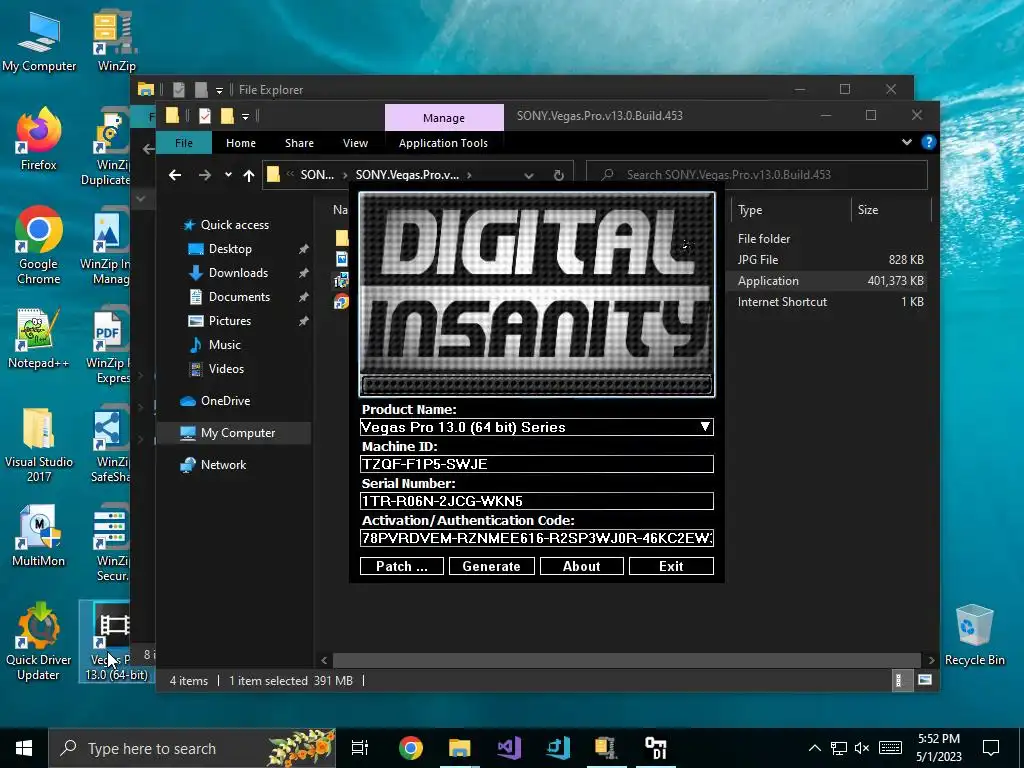Open the recent locations dropdown arrow
Screen dimensions: 1024x768
pos(228,175)
